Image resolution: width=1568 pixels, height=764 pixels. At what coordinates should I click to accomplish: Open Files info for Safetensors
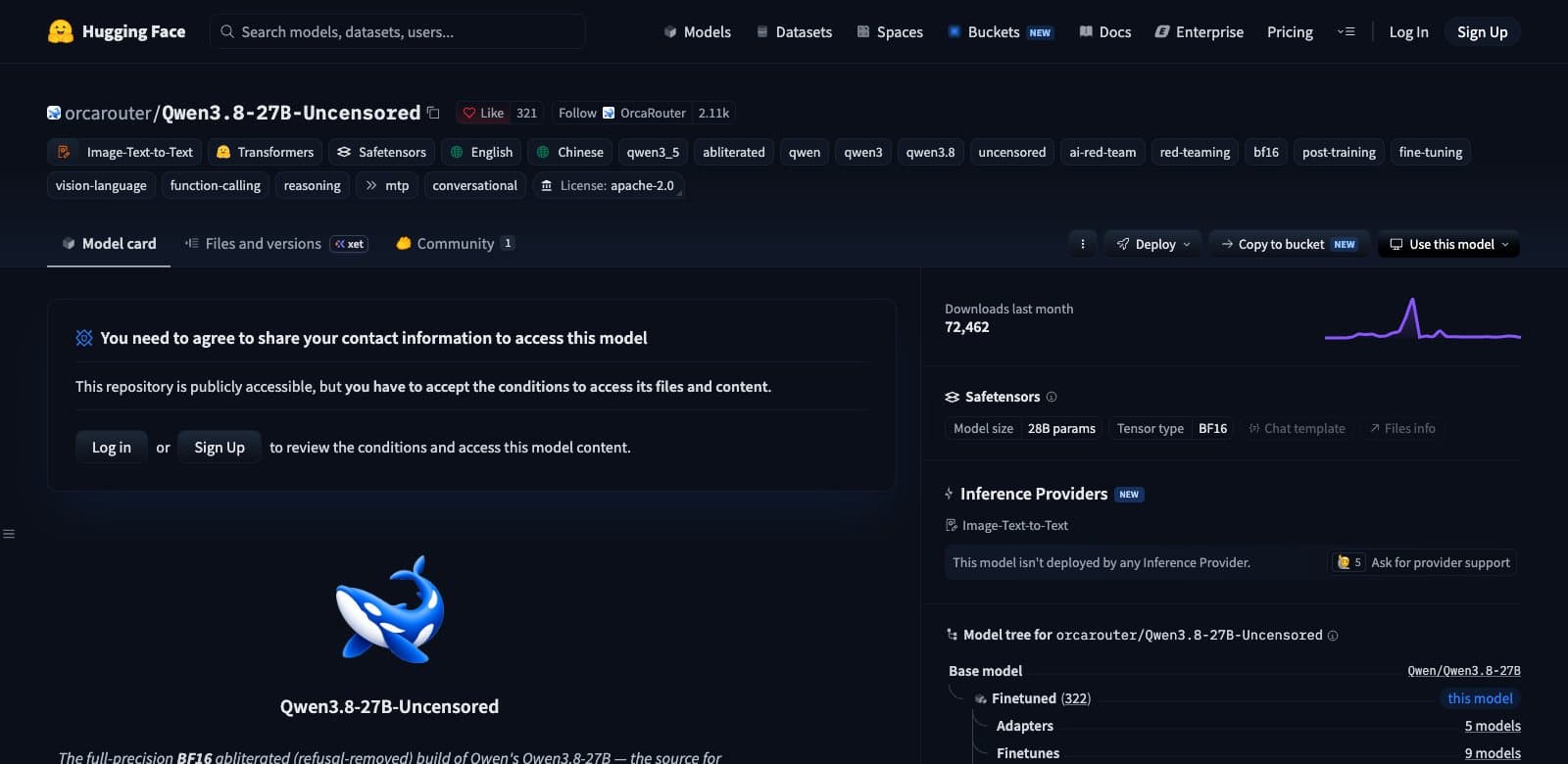[1402, 428]
